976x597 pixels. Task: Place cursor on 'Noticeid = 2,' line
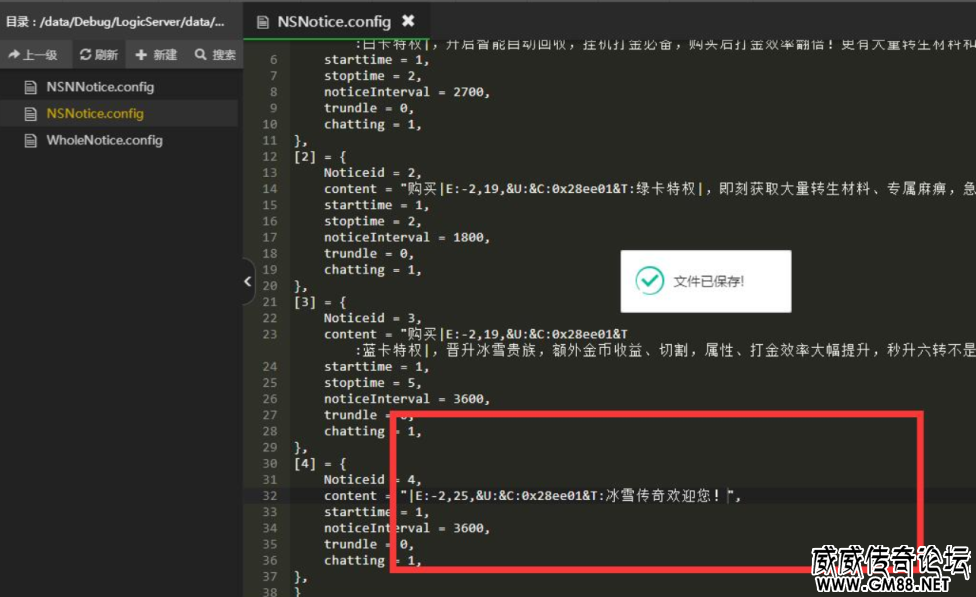(372, 172)
